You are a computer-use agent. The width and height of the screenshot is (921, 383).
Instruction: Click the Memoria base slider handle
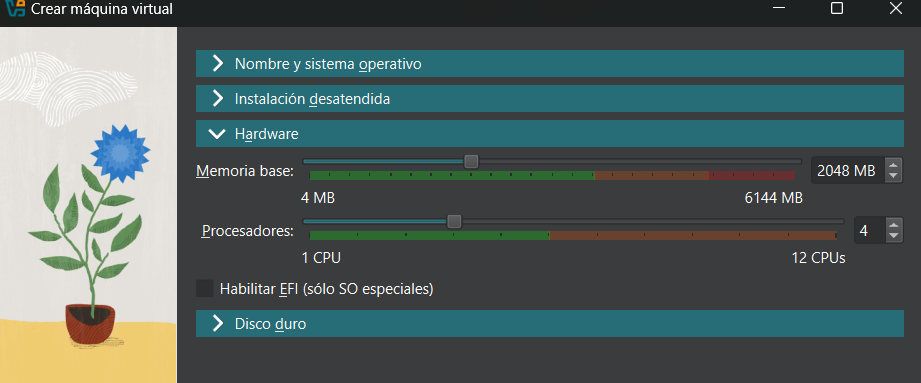(471, 161)
